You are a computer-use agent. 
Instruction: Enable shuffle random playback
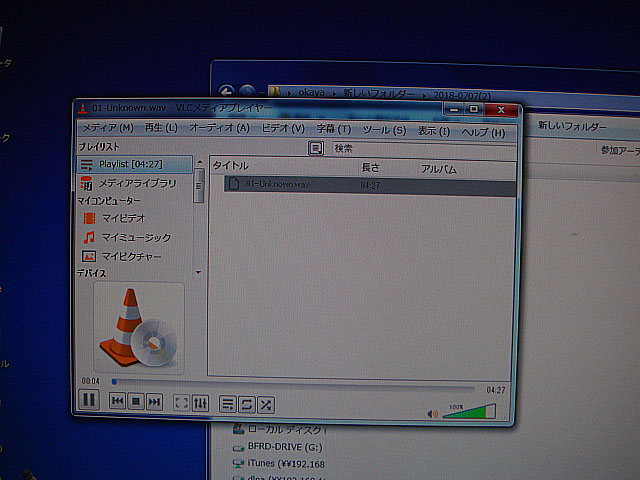pyautogui.click(x=265, y=404)
